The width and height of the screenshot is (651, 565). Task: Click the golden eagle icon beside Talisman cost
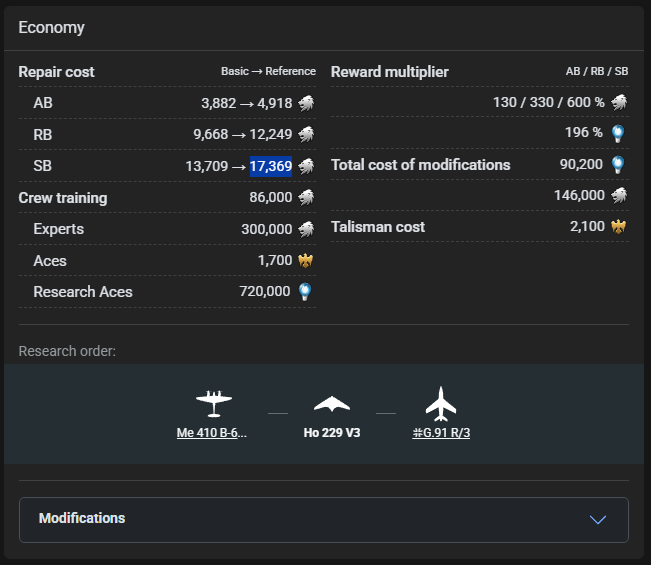click(x=618, y=227)
